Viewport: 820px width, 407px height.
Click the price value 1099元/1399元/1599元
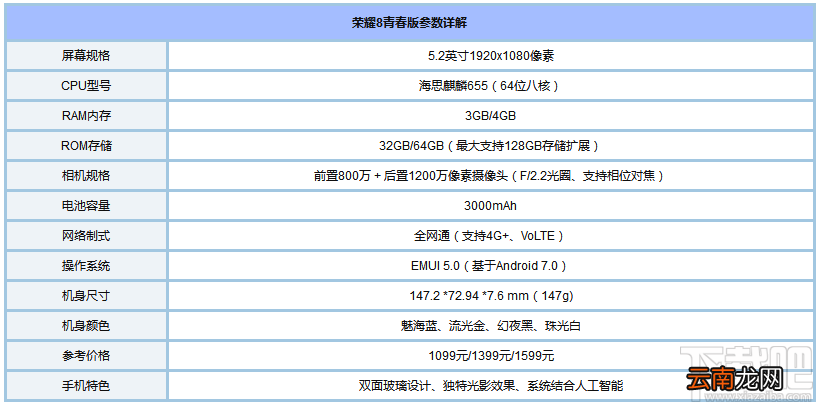pos(491,356)
